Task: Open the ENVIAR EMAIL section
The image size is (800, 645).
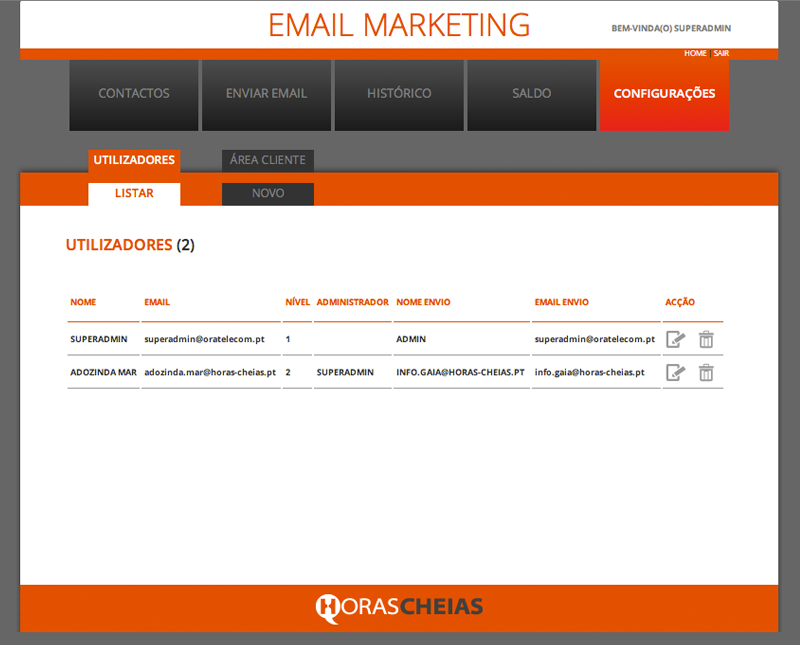Action: (x=266, y=95)
